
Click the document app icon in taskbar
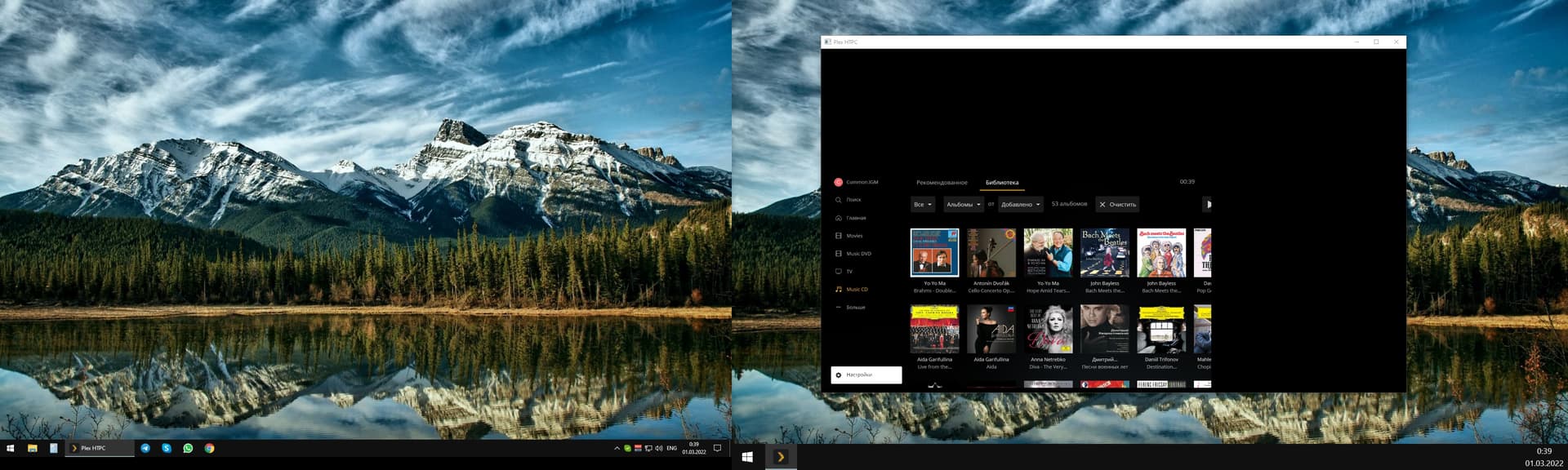tap(54, 448)
